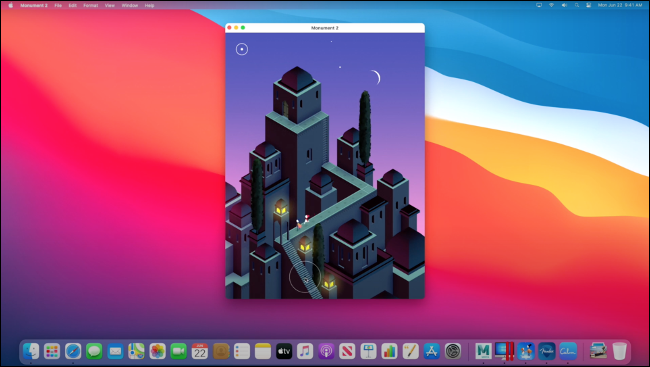
Task: Click the screen mirroring display icon in menu bar
Action: click(539, 5)
